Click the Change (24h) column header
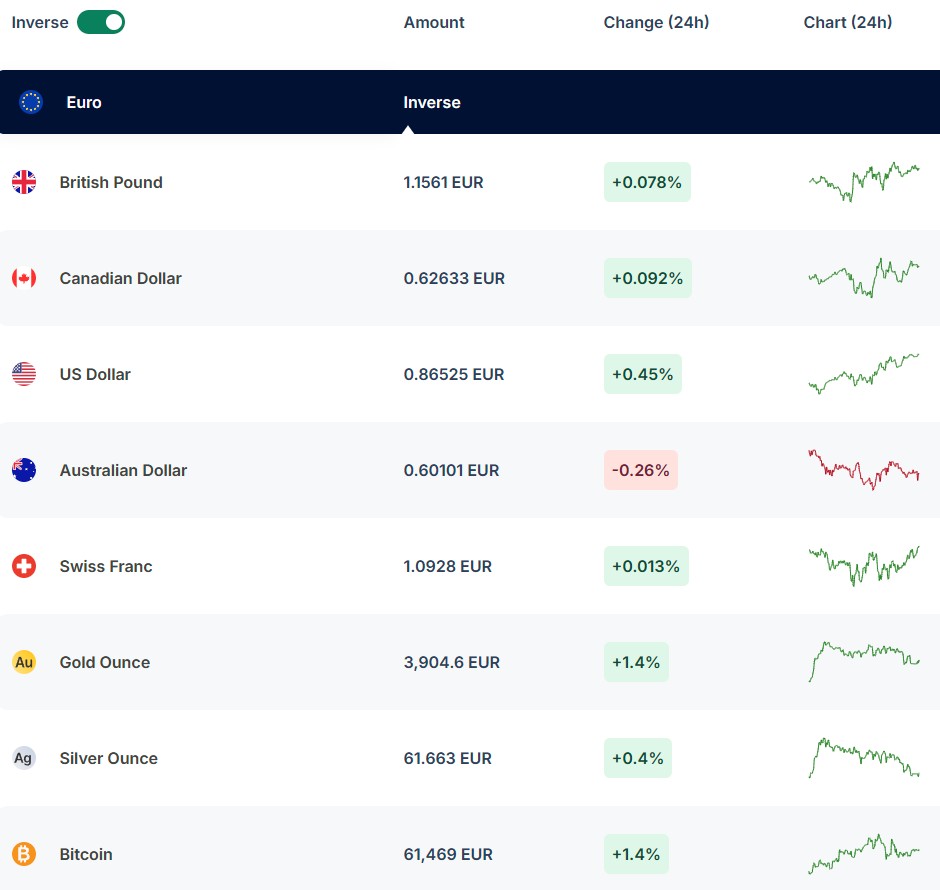The image size is (940, 890). pos(656,22)
